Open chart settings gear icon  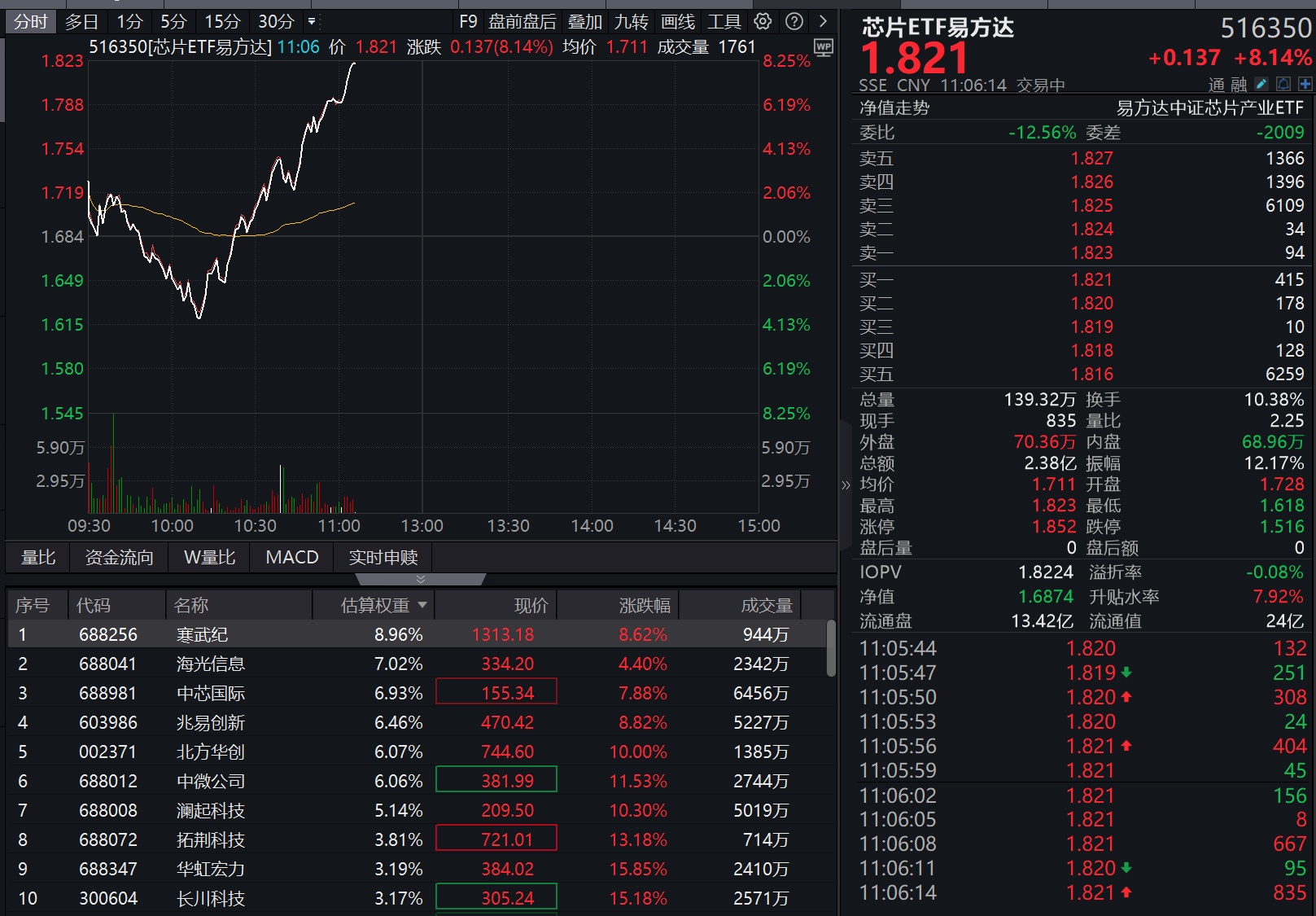tap(763, 22)
